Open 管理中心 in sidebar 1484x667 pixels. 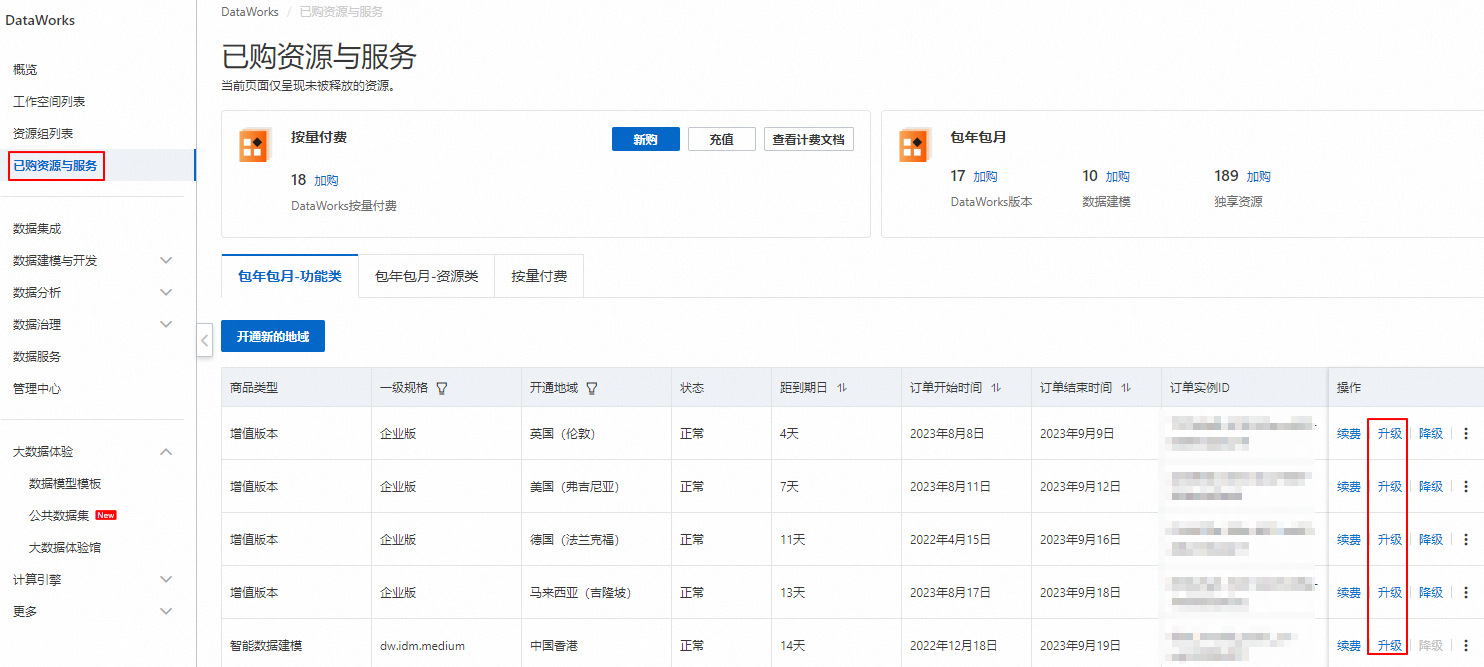click(x=37, y=388)
